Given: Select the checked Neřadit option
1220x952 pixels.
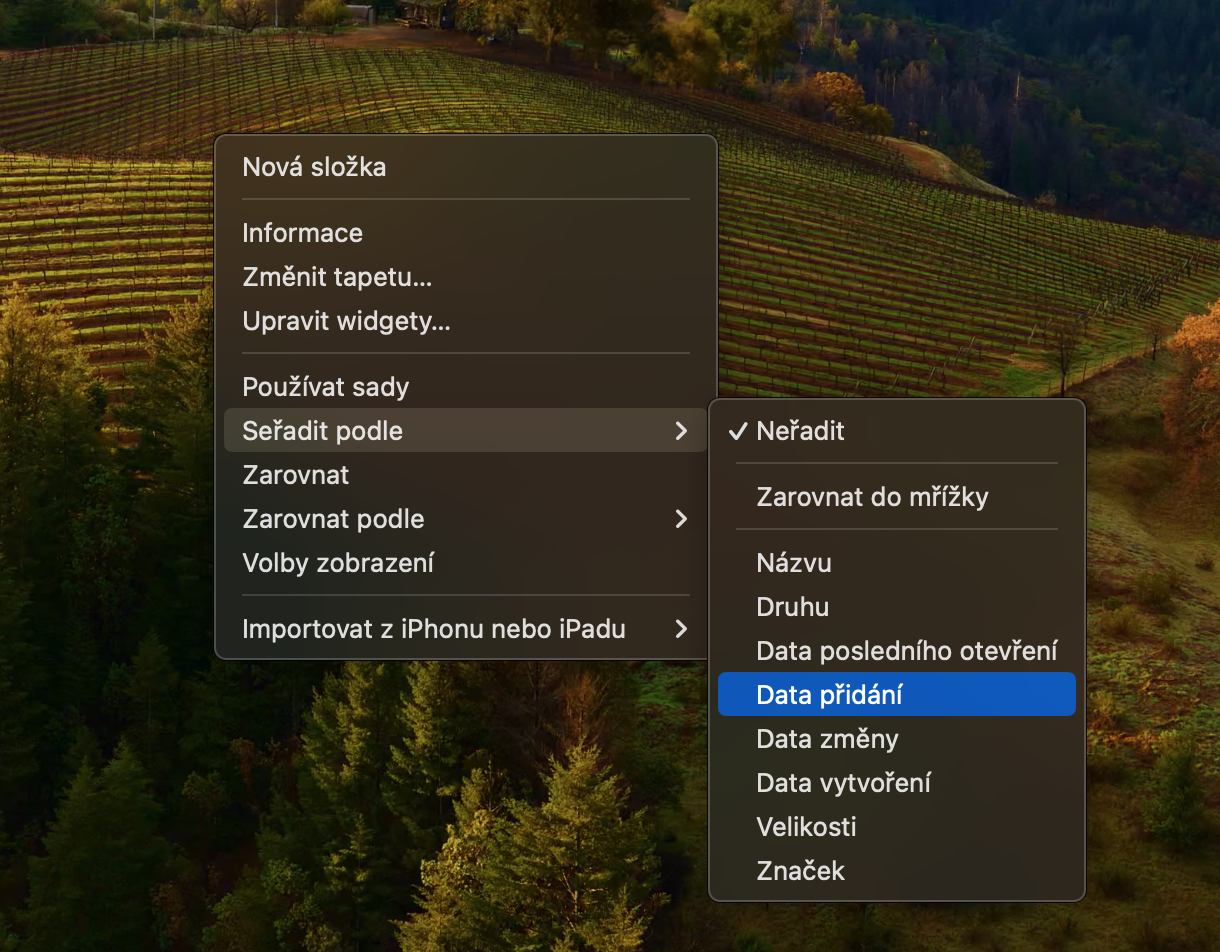Looking at the screenshot, I should (x=800, y=431).
